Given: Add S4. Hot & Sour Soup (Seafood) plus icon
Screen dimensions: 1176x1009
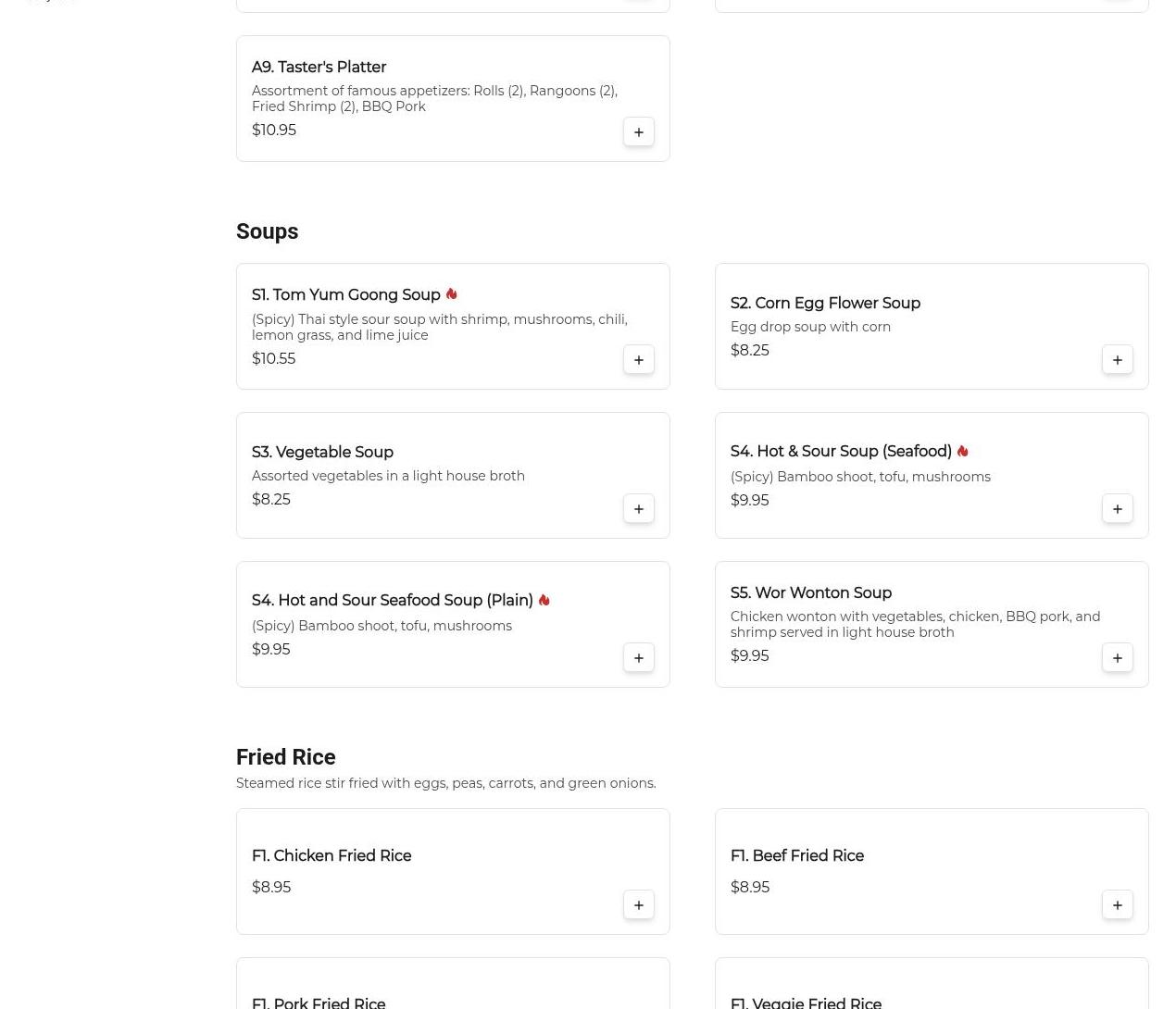Looking at the screenshot, I should tap(1117, 508).
